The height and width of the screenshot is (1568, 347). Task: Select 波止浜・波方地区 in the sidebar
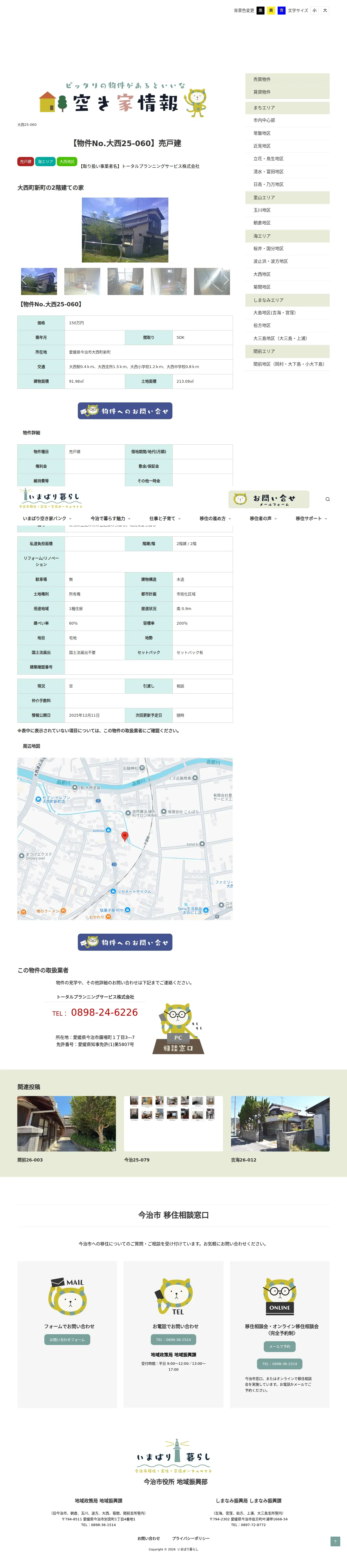288,261
